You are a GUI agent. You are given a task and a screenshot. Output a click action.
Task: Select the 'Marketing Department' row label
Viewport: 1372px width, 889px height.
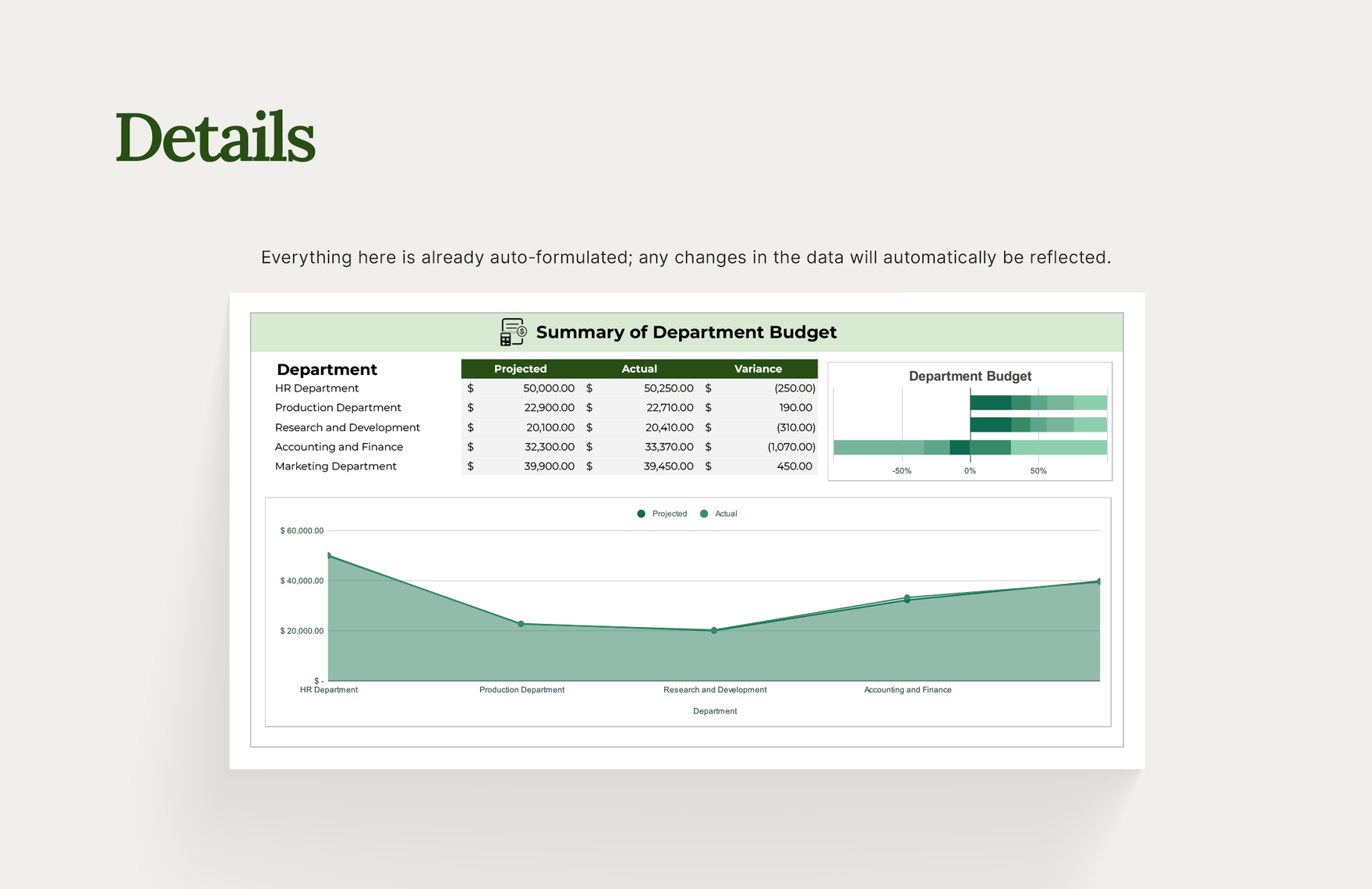(335, 466)
